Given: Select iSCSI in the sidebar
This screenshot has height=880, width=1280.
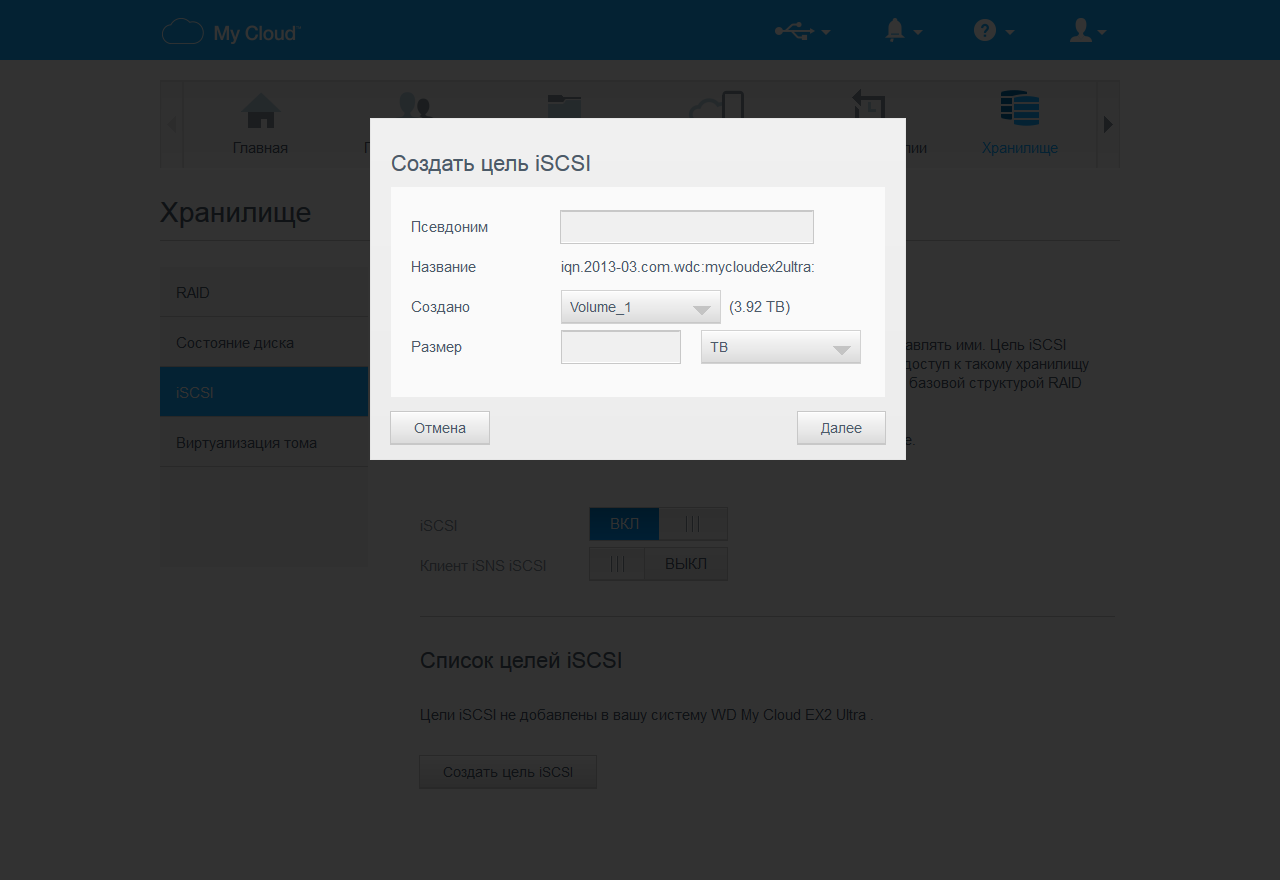Looking at the screenshot, I should (x=264, y=392).
